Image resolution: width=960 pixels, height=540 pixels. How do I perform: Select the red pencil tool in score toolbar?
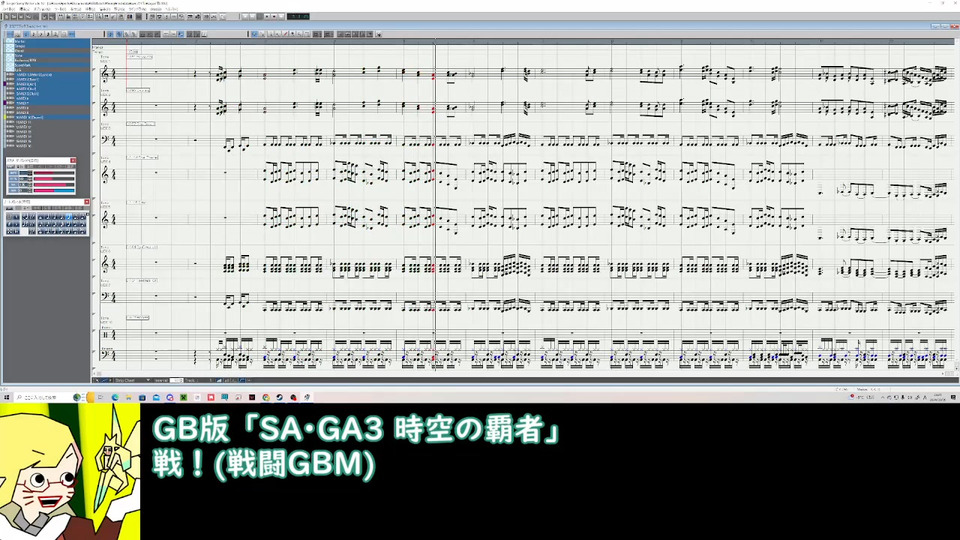pyautogui.click(x=285, y=34)
